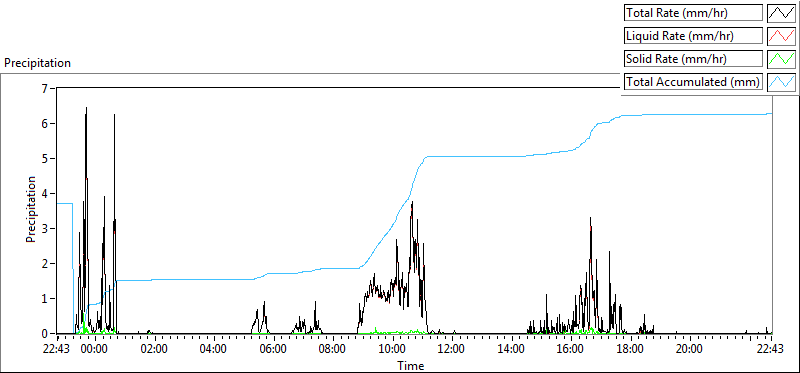
Task: Select the Total Rate (mm/hr) legend label
Action: point(694,13)
